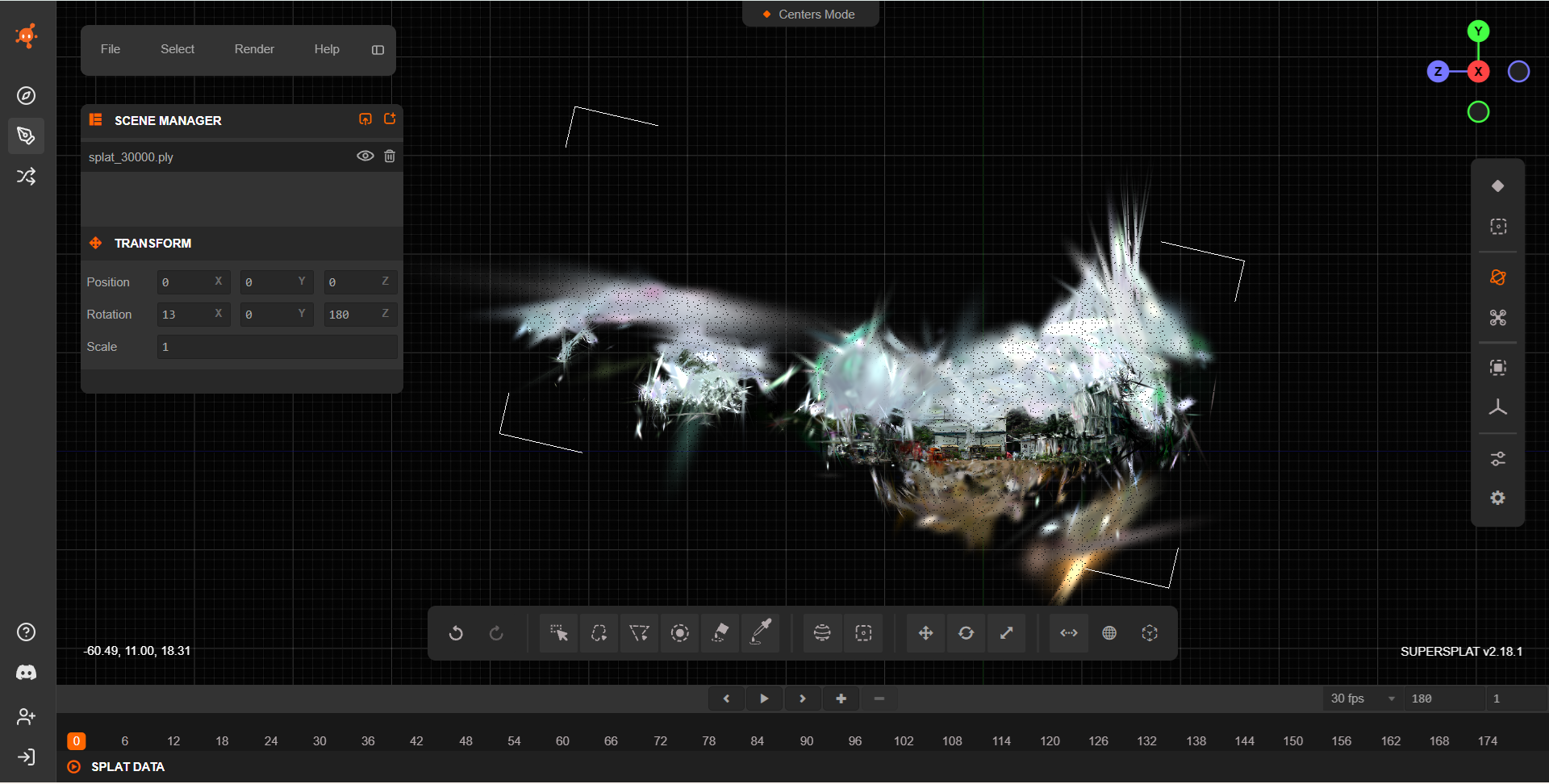Activate the measure tool
Image resolution: width=1549 pixels, height=784 pixels.
(1069, 633)
